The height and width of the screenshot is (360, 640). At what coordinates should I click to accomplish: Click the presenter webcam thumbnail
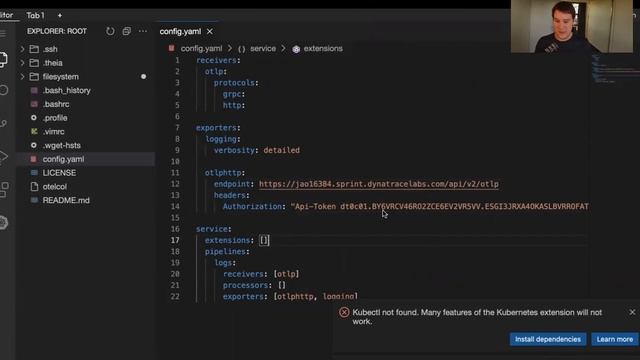tap(572, 27)
